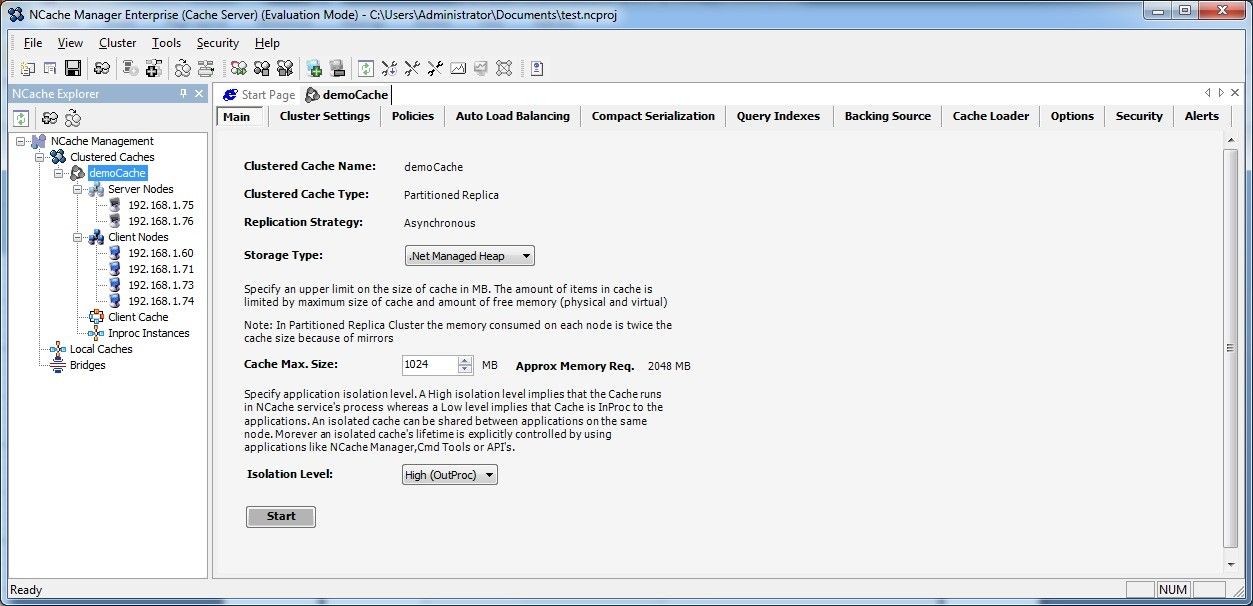Click the monitor icon next to the chart
Screen dimensions: 1253x606
tap(481, 68)
